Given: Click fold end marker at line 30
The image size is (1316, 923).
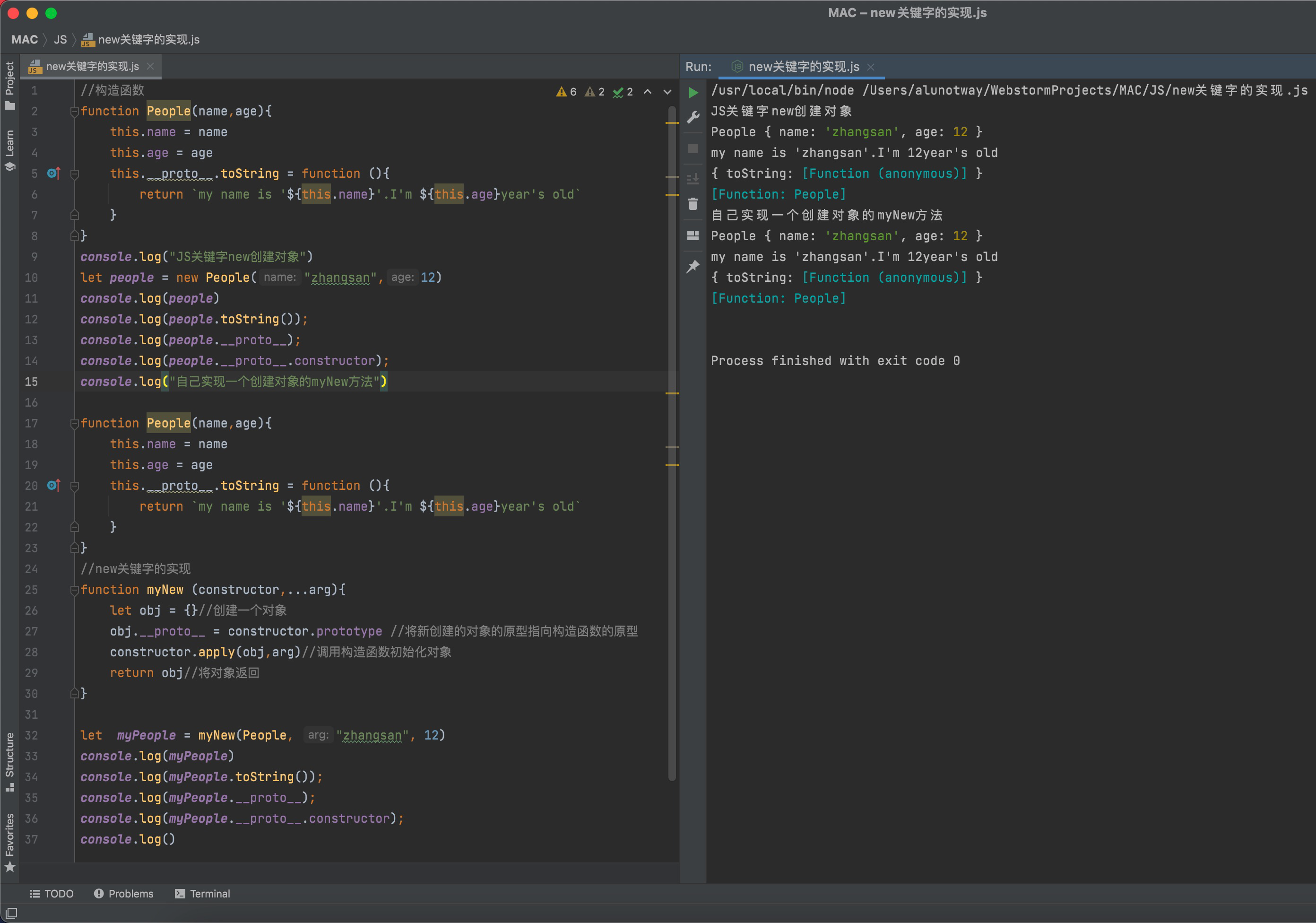Looking at the screenshot, I should pos(75,694).
